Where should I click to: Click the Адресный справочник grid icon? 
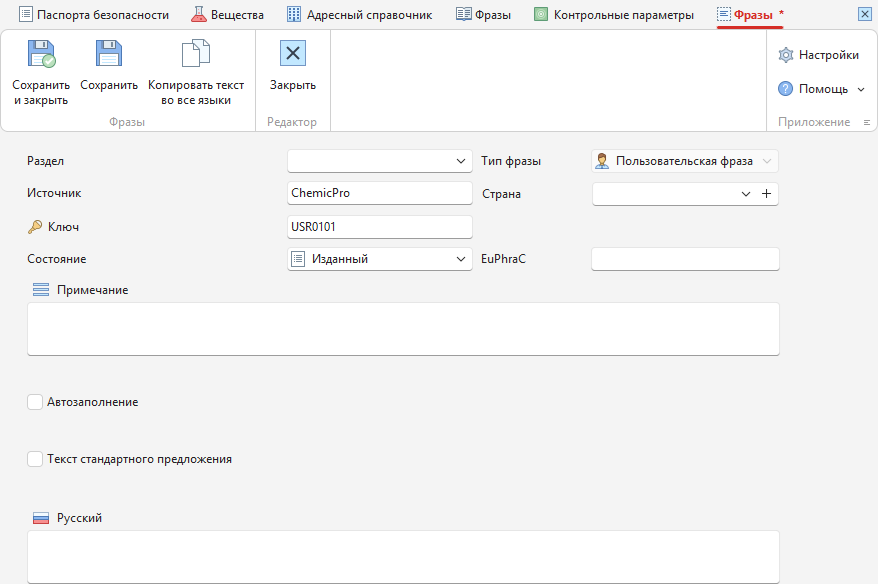294,15
